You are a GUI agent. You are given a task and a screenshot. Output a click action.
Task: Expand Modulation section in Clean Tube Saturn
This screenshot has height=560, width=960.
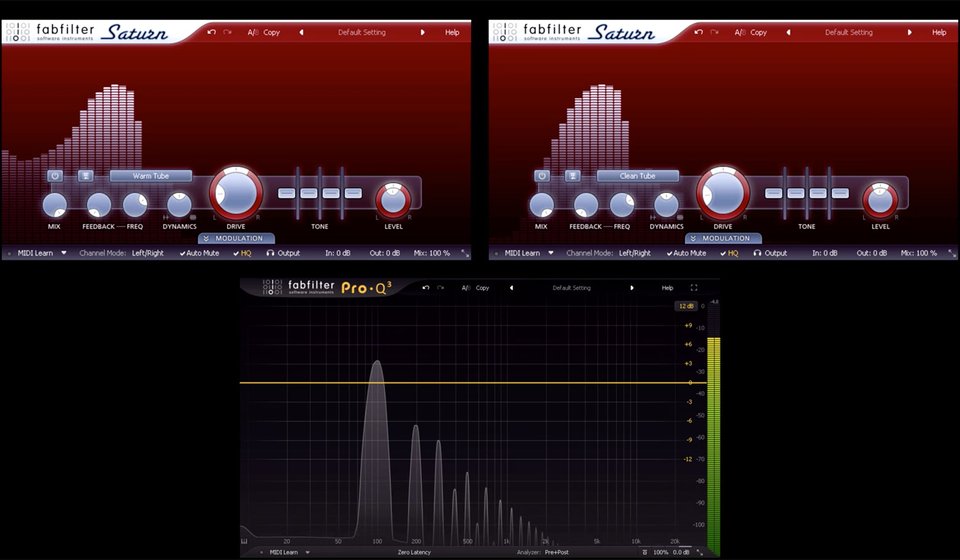(723, 238)
